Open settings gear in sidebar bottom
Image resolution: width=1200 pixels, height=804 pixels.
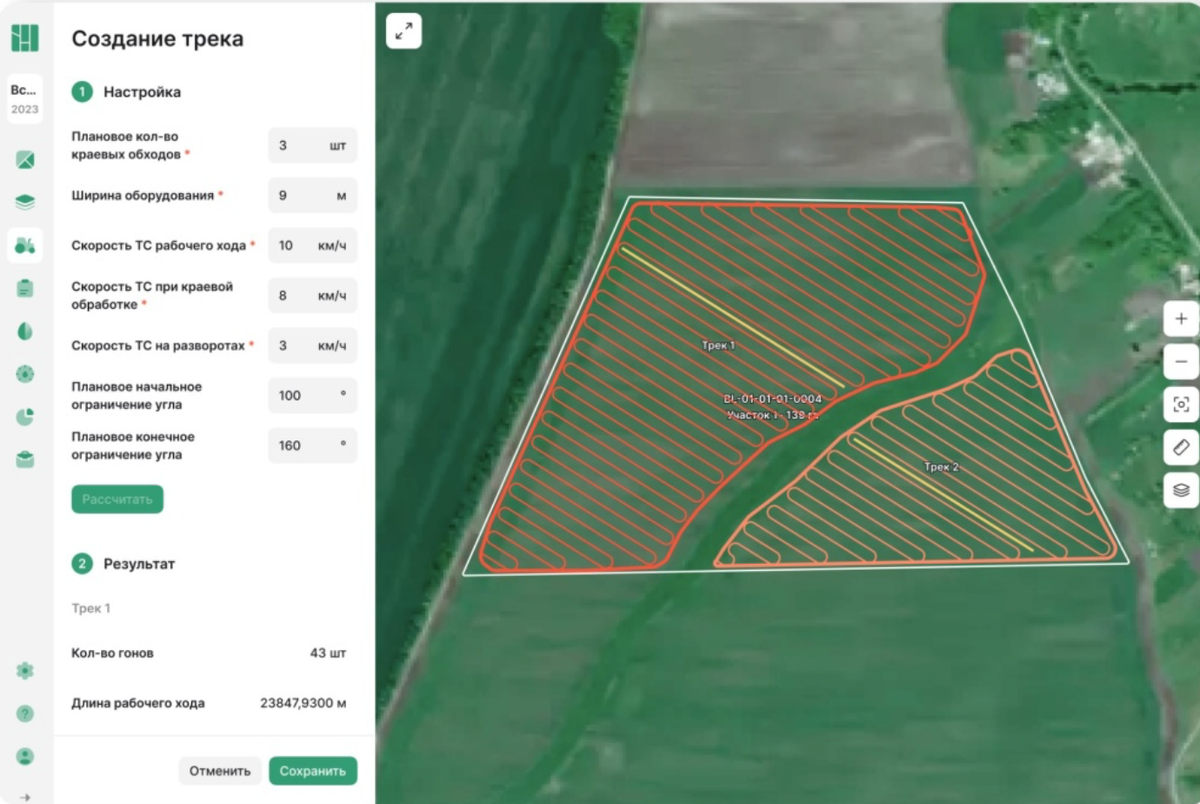(25, 671)
